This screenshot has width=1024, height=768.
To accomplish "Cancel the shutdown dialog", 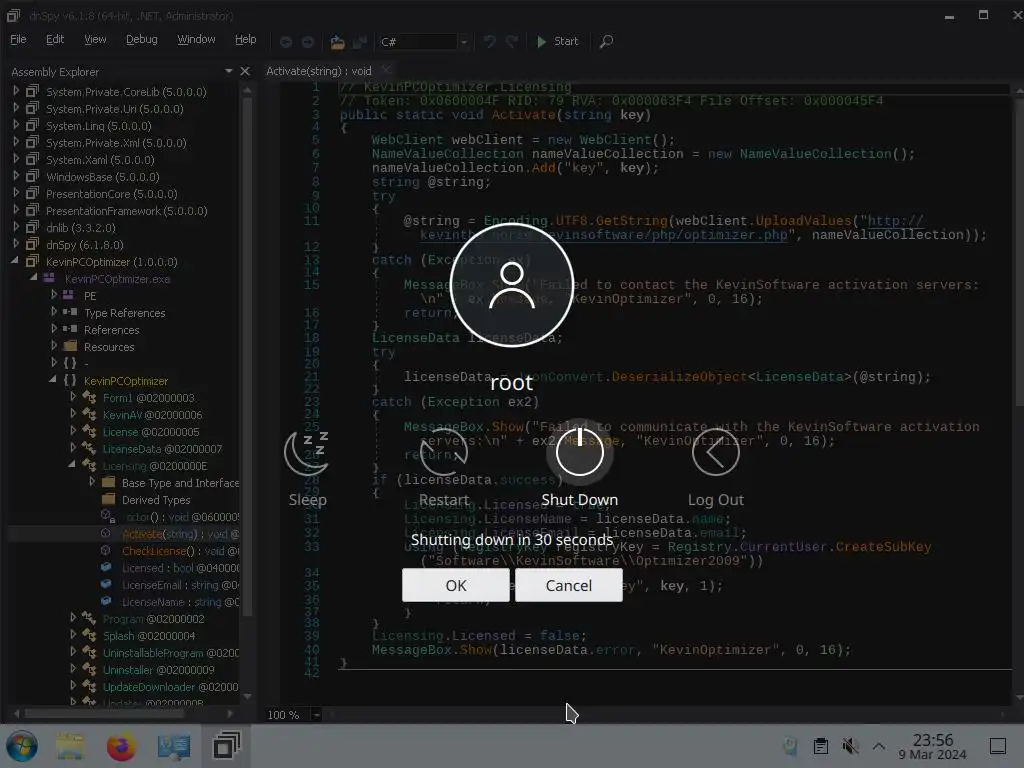I will point(569,585).
